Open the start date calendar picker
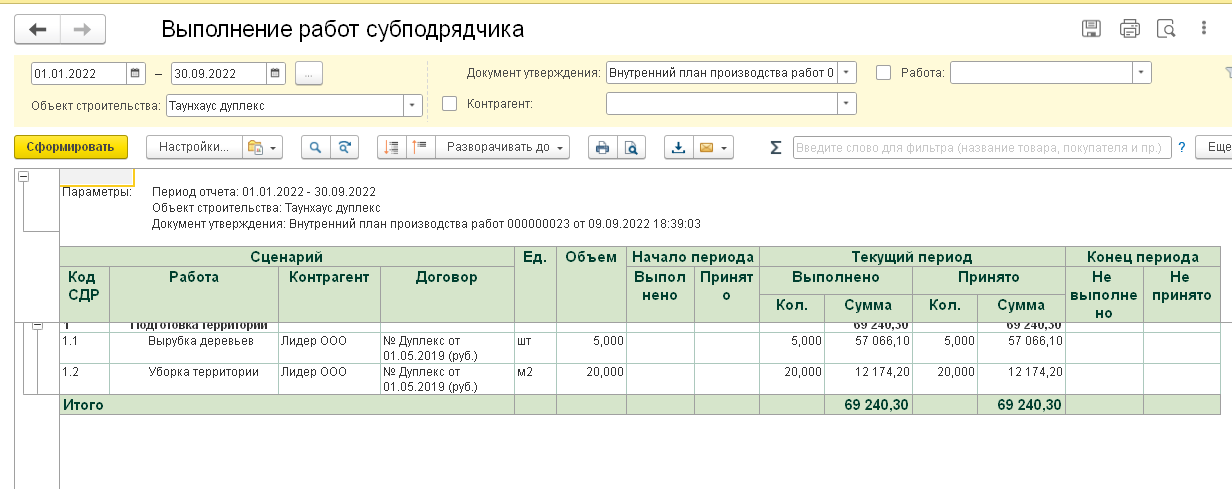This screenshot has height=489, width=1232. (136, 73)
